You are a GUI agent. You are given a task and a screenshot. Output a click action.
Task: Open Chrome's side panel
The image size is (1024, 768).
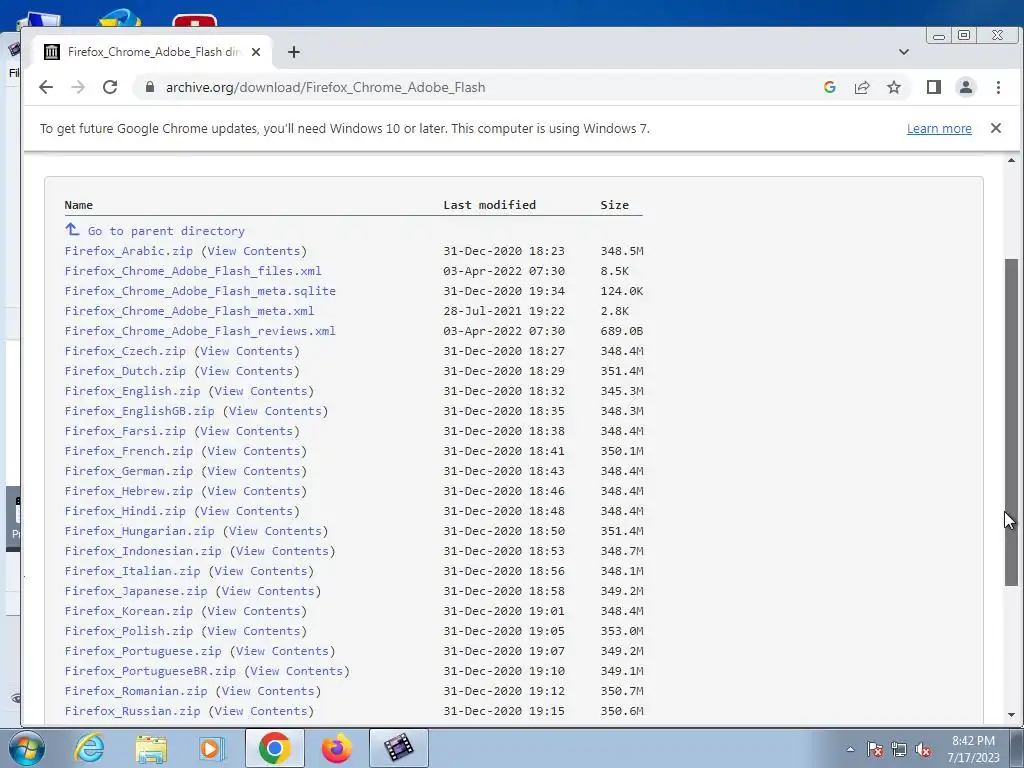tap(934, 87)
